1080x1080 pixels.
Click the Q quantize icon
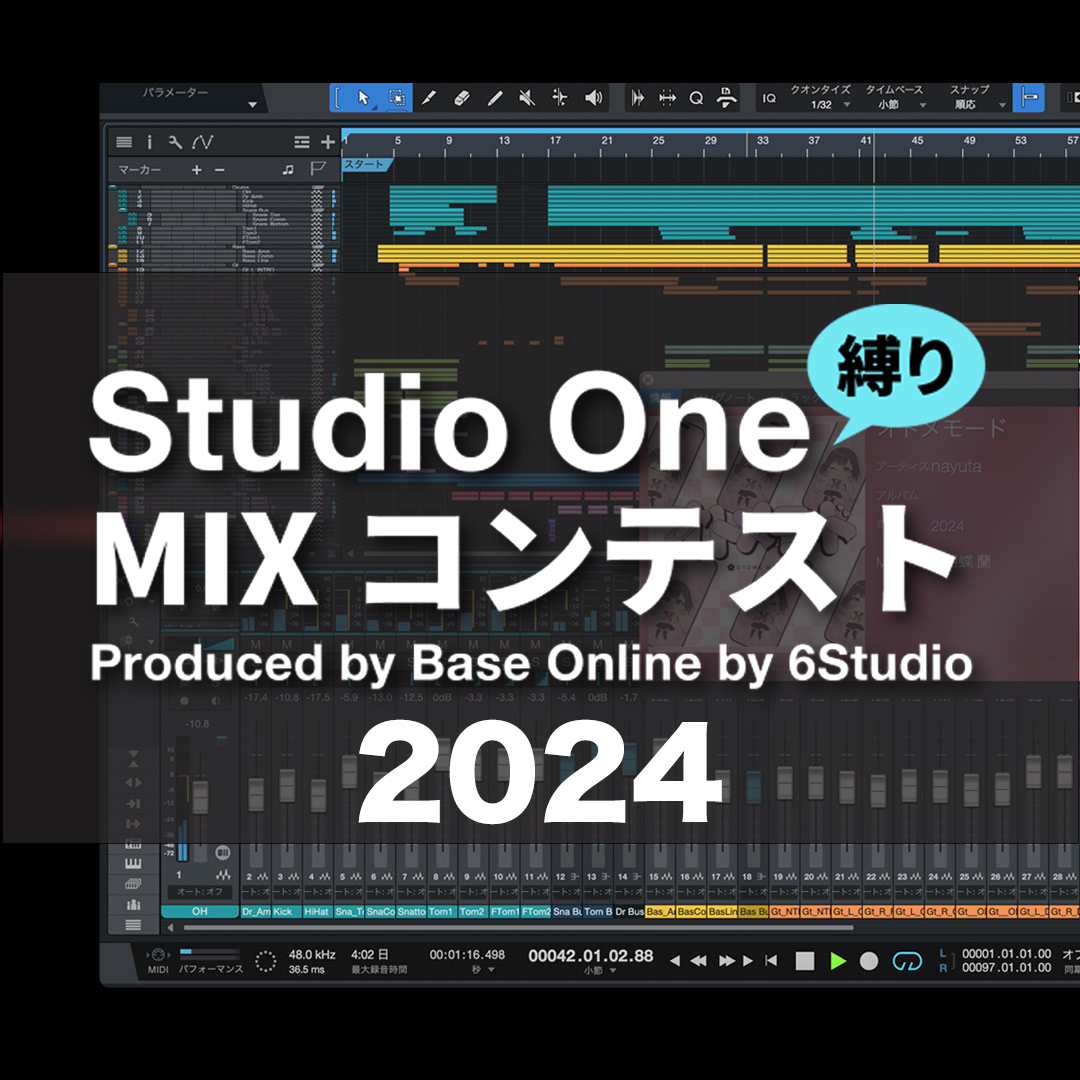(x=696, y=98)
